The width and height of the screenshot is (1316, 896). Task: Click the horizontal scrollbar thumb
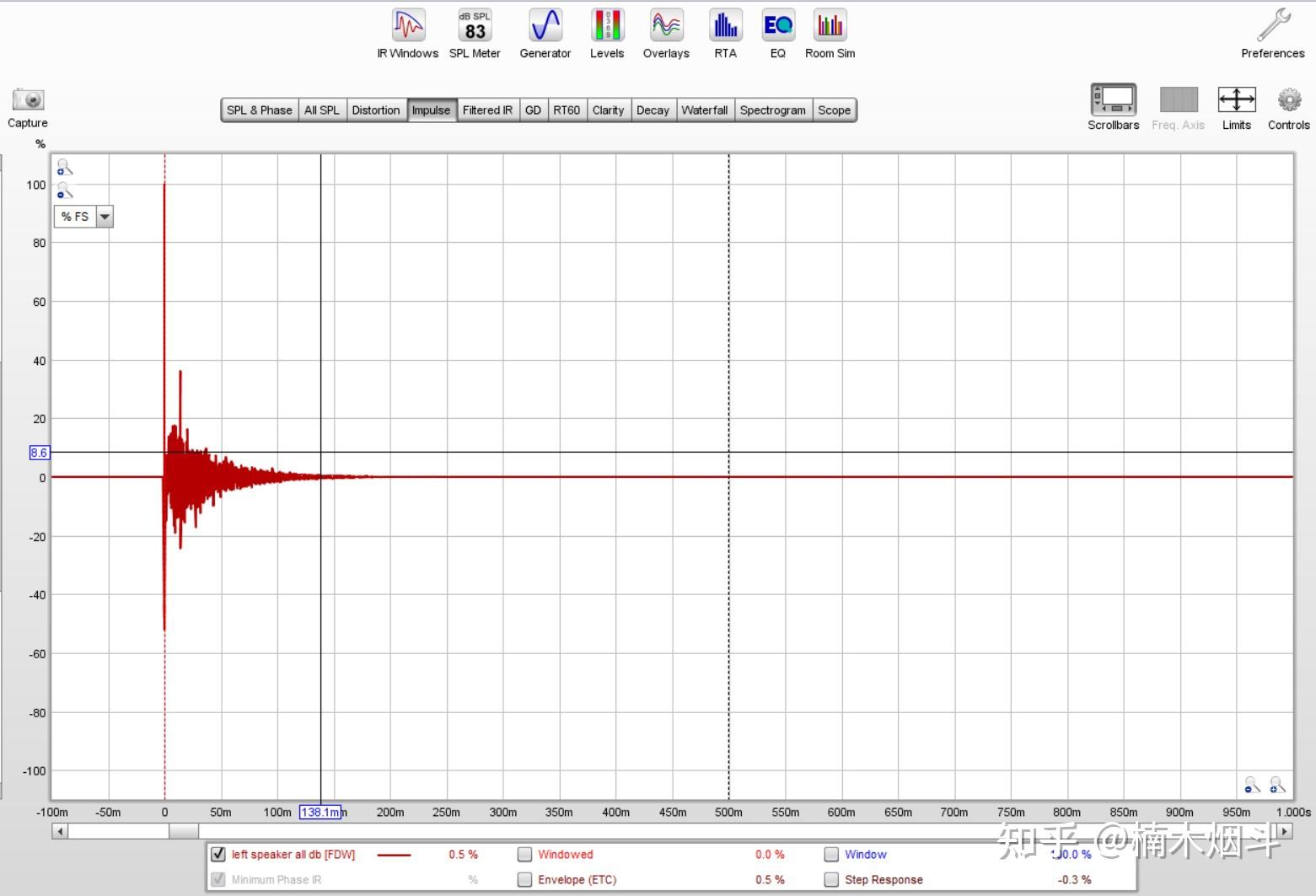183,831
